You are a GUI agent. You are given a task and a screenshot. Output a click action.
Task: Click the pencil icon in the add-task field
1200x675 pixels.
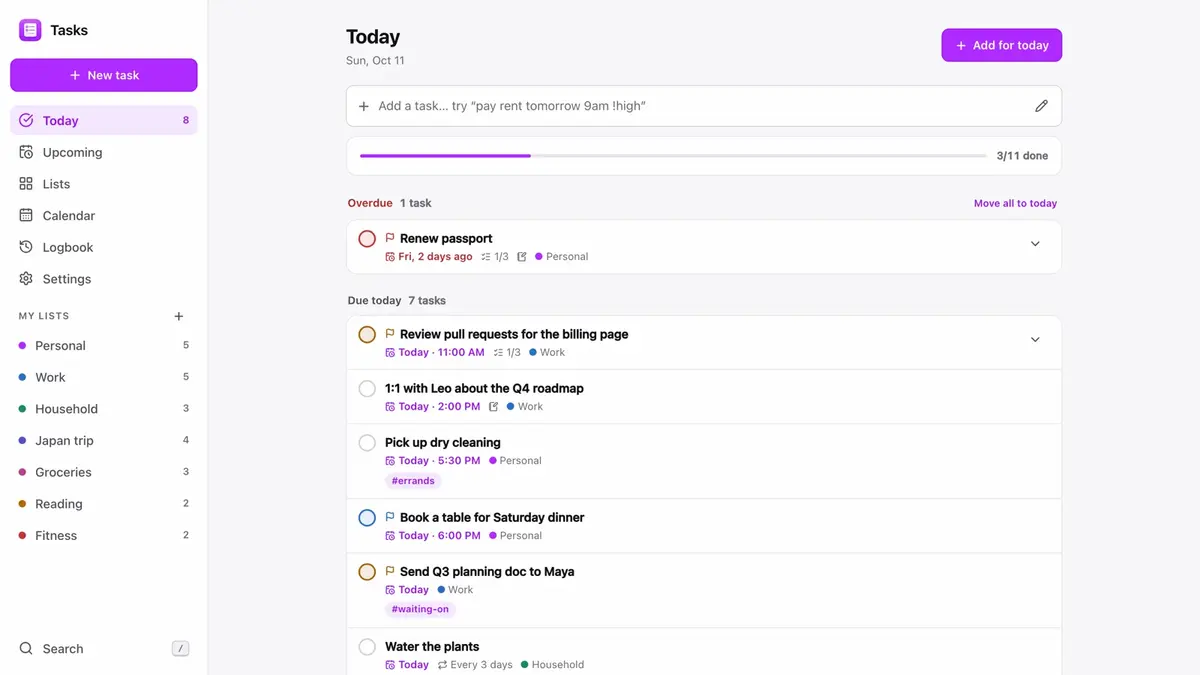click(1041, 106)
